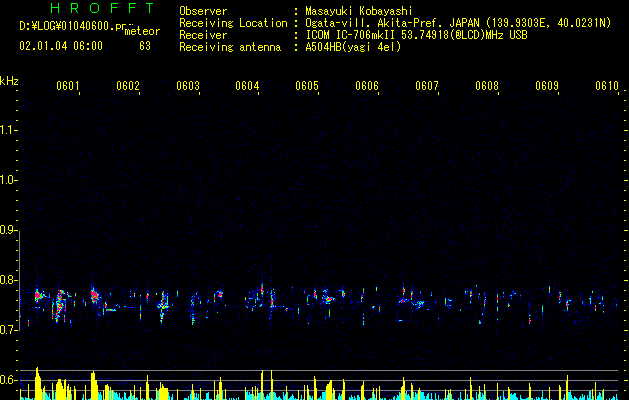The image size is (629, 400).
Task: Click the Ogata-vill. Akita-Pref. receiving location value
Action: [458, 23]
